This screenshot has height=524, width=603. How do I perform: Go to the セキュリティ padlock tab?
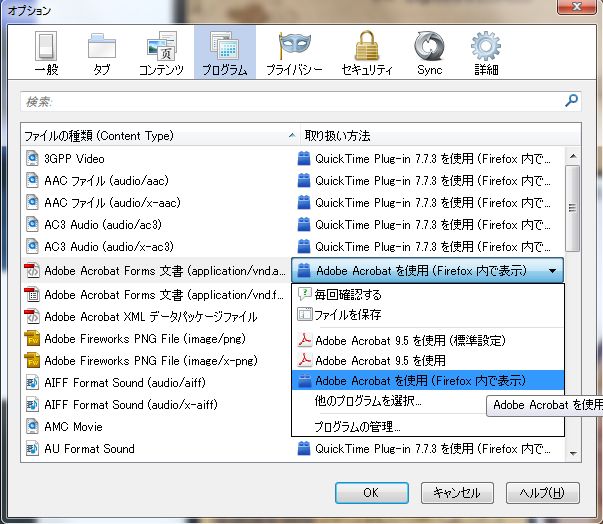point(366,53)
